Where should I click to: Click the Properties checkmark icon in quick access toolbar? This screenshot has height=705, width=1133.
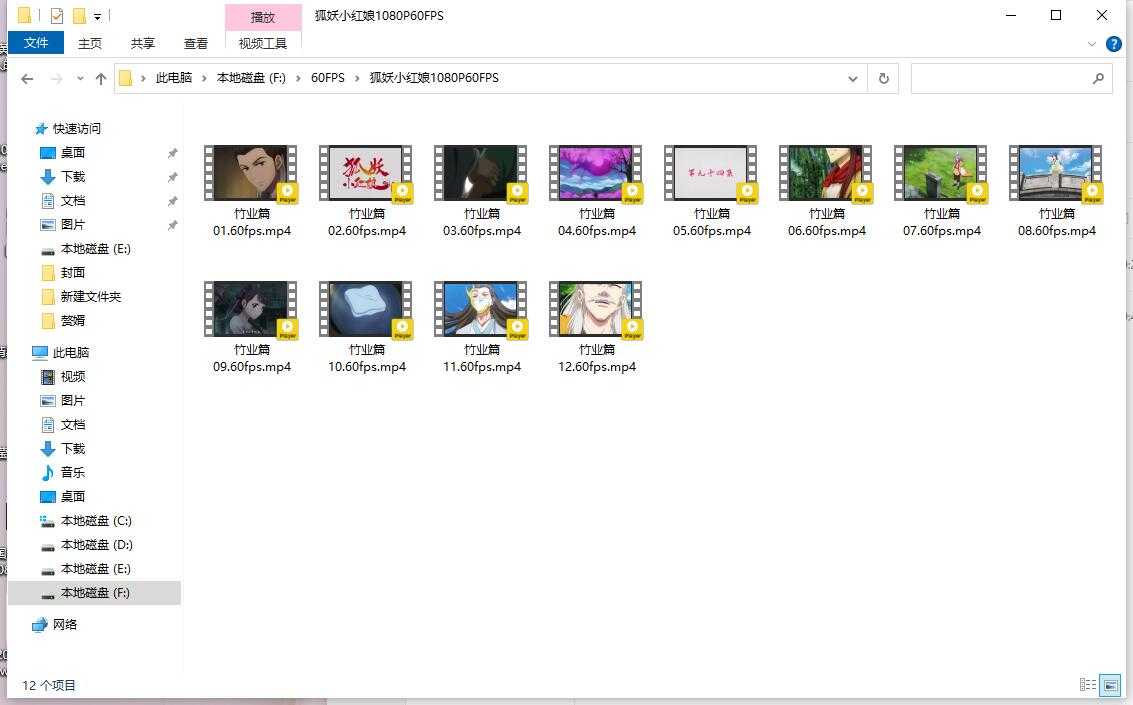pyautogui.click(x=57, y=15)
